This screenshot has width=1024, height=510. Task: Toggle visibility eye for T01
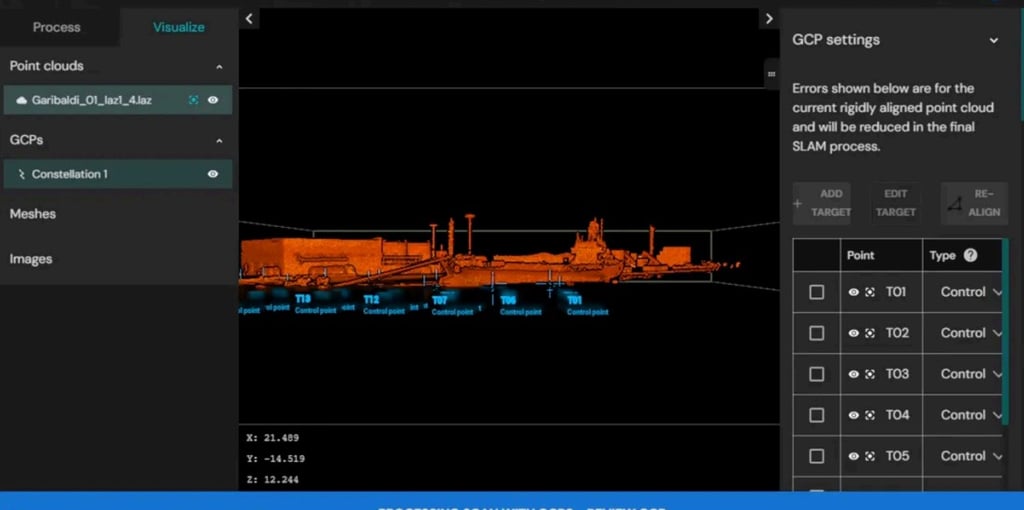tap(854, 293)
